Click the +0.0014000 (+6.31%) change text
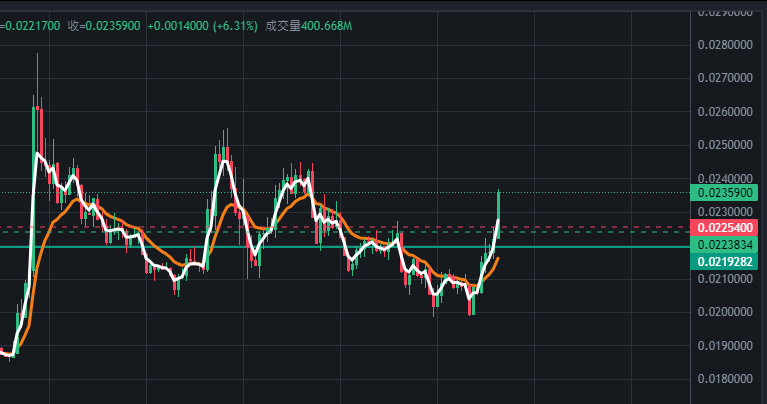The image size is (767, 404). [203, 26]
